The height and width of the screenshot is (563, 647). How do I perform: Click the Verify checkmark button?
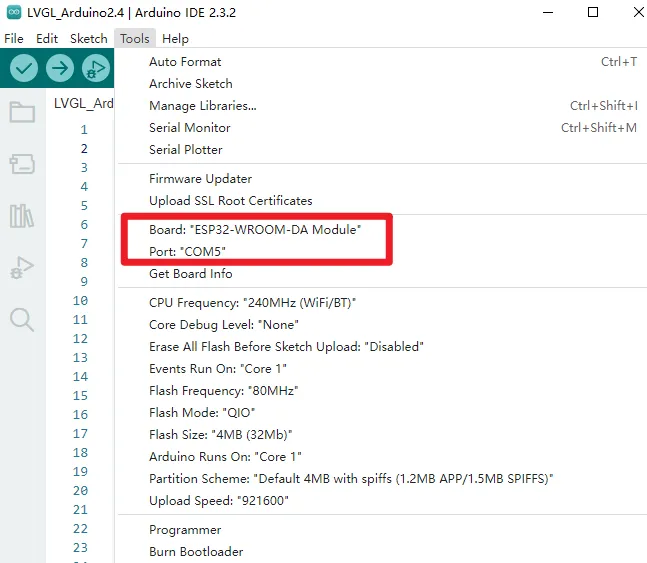(x=24, y=68)
